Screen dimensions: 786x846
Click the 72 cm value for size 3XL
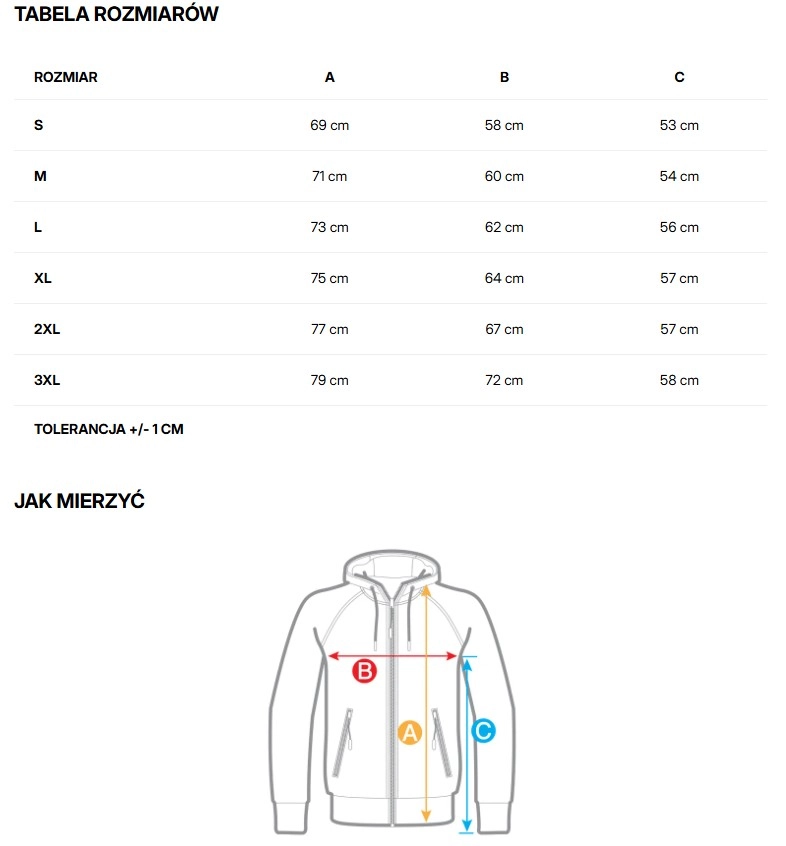pos(504,380)
